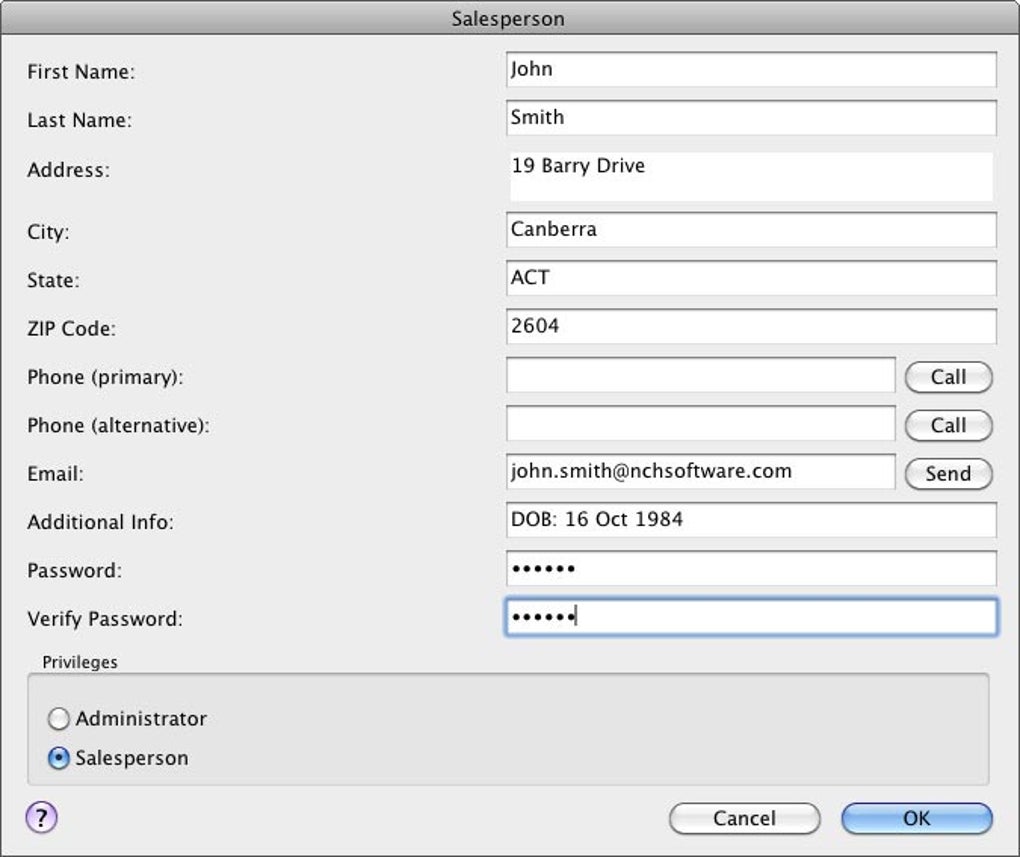Click the Phone (alternative) input box
Viewport: 1020px width, 857px height.
pyautogui.click(x=700, y=424)
